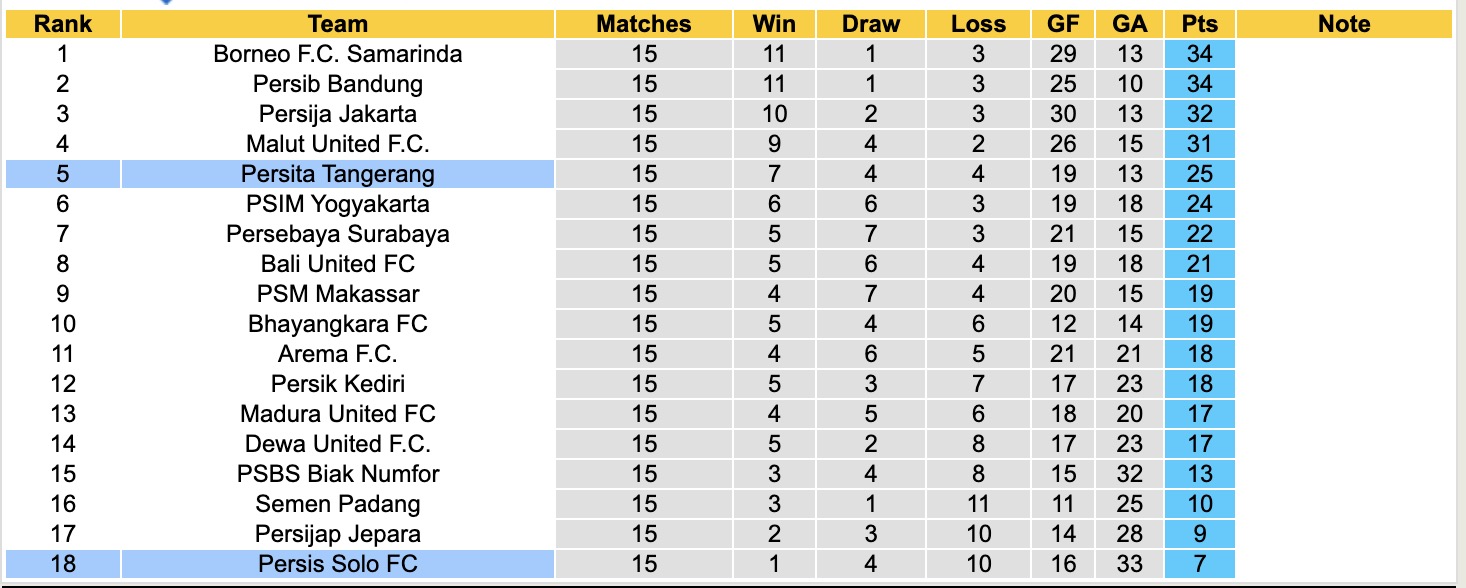Image resolution: width=1466 pixels, height=588 pixels.
Task: Click the Malut United F.C. team name
Action: tap(338, 144)
